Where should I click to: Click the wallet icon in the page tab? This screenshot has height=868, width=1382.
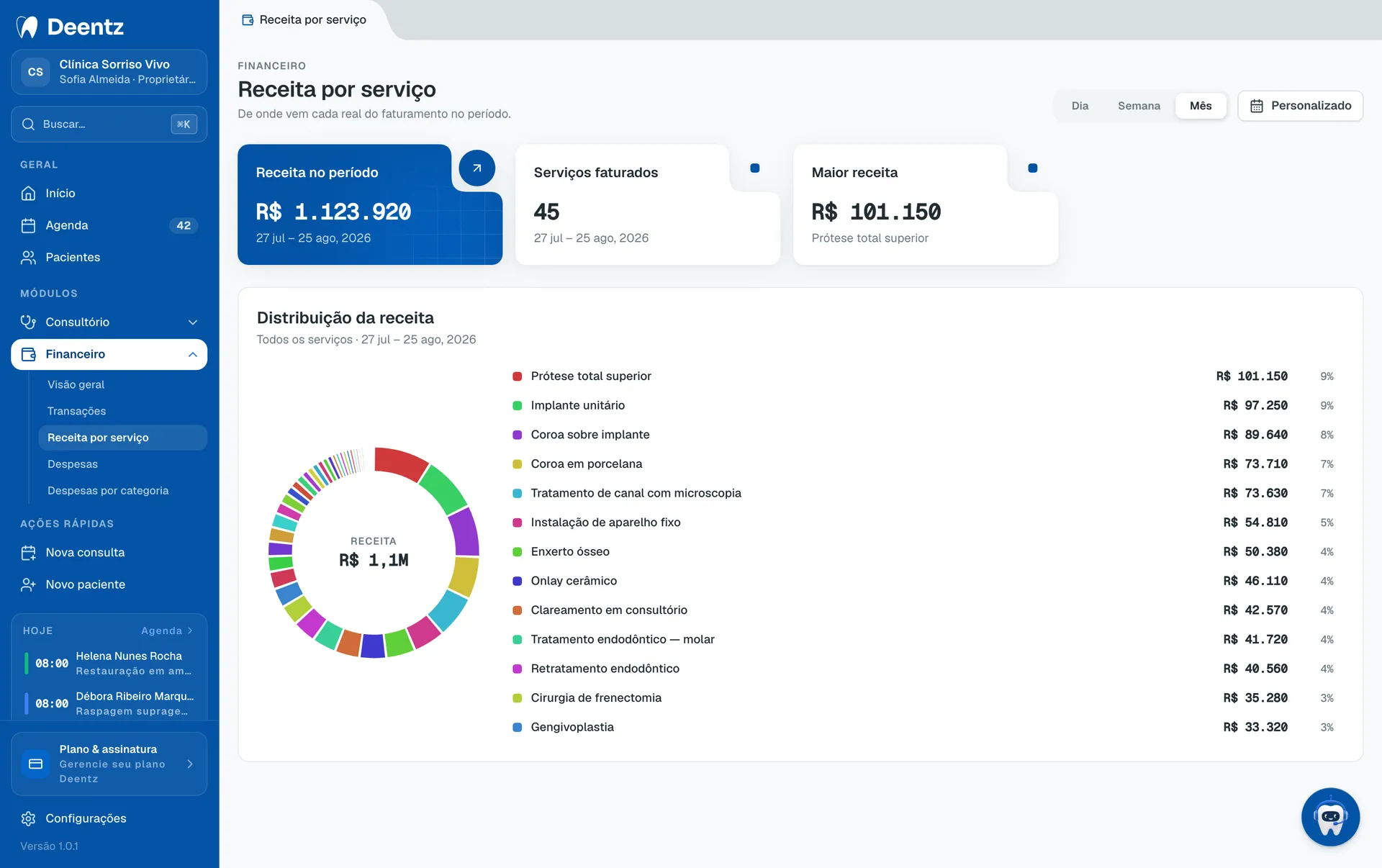(x=248, y=20)
